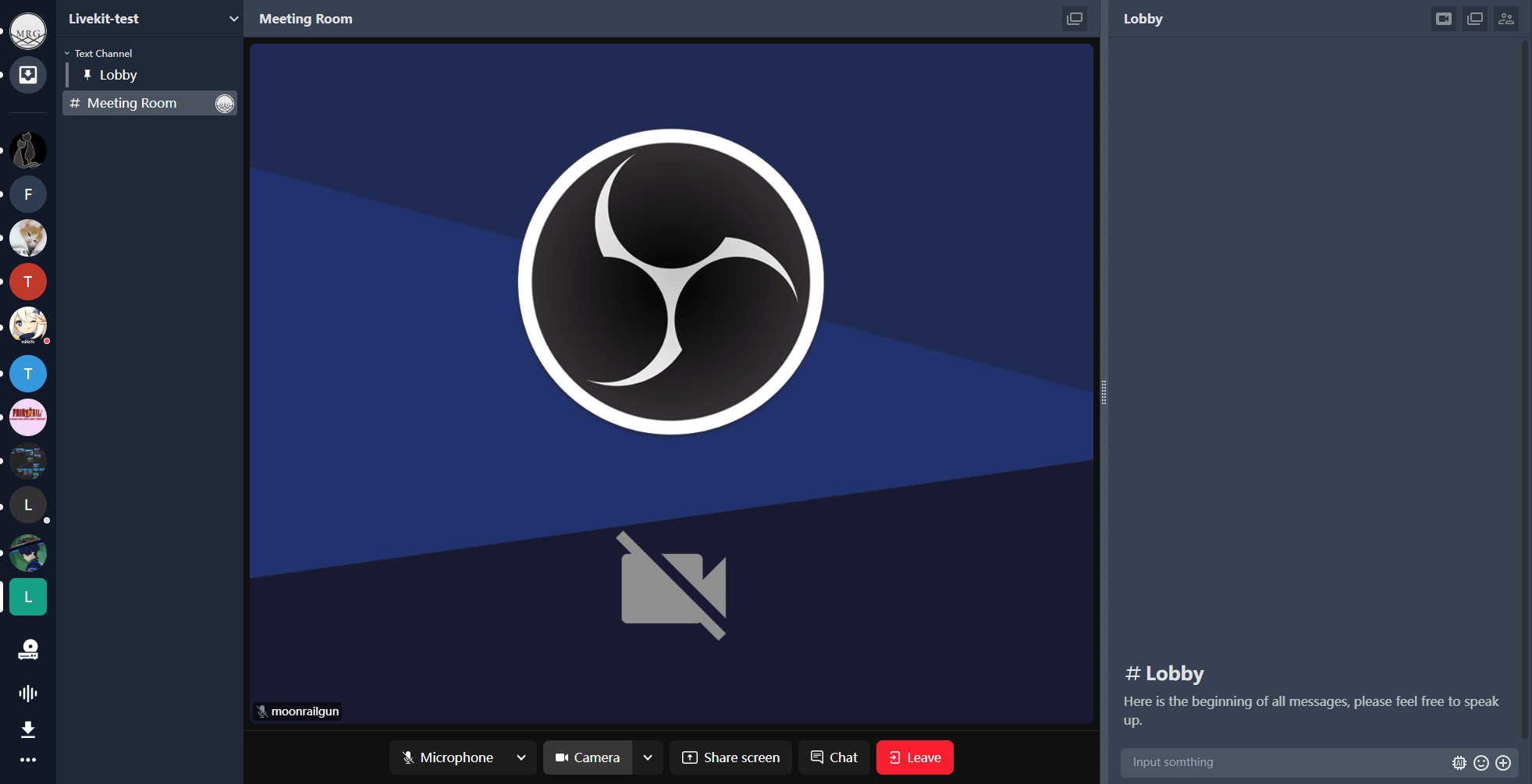Open Meeting Room in a new window
The height and width of the screenshot is (784, 1532).
1075,19
